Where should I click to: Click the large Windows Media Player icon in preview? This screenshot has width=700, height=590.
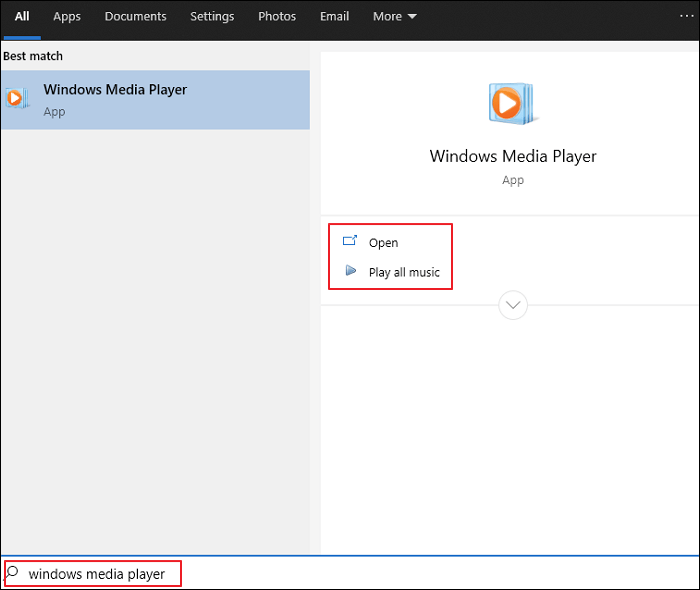pyautogui.click(x=512, y=104)
